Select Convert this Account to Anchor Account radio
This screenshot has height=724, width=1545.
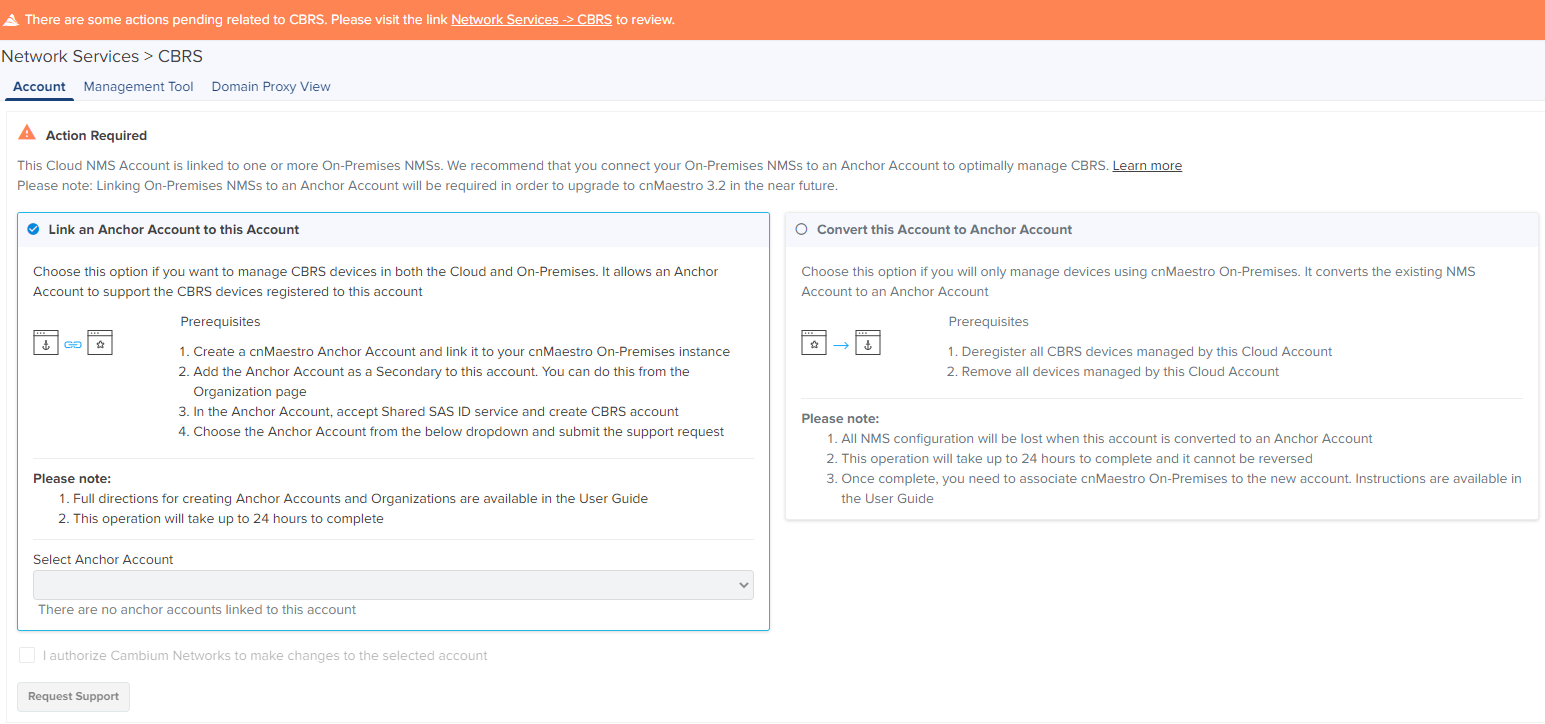801,229
